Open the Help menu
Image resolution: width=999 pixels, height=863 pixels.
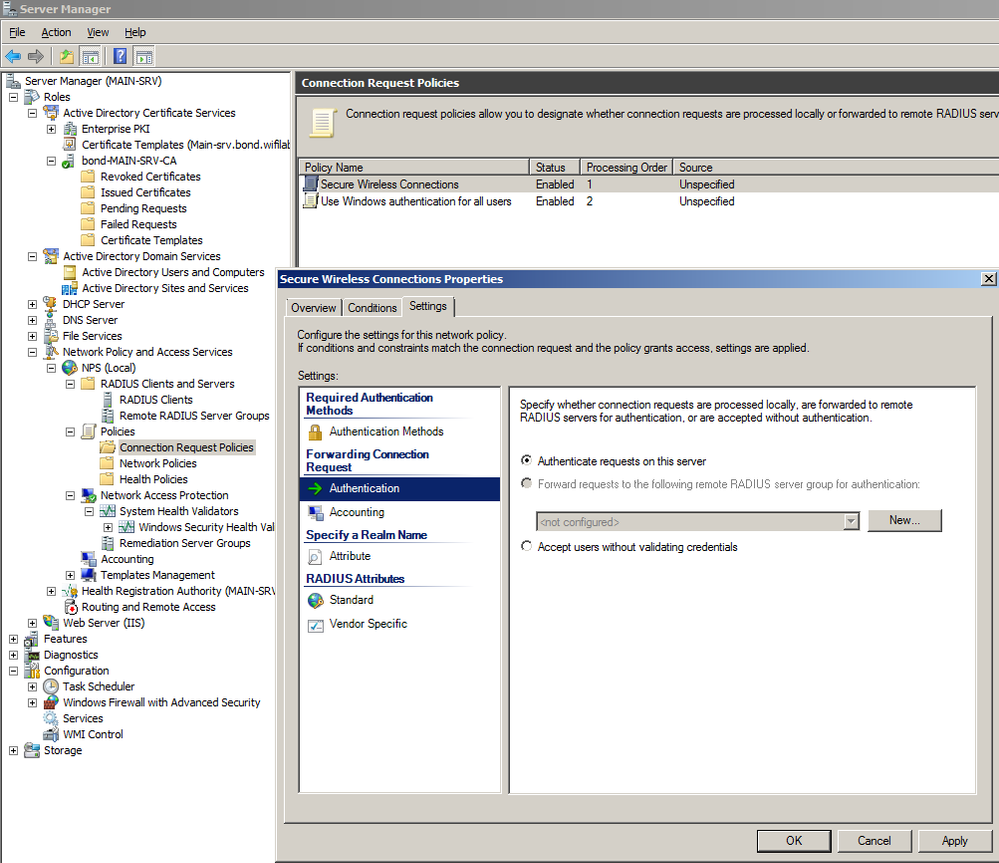pyautogui.click(x=135, y=32)
